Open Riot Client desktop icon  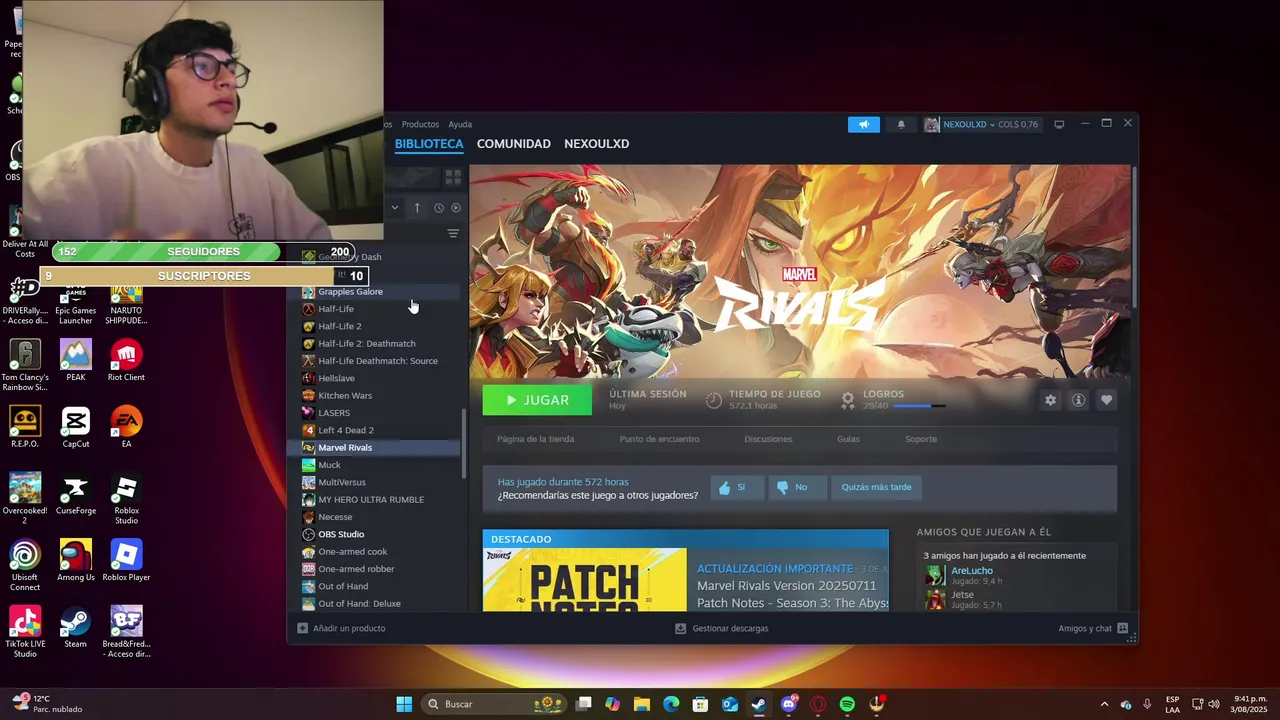tap(126, 362)
